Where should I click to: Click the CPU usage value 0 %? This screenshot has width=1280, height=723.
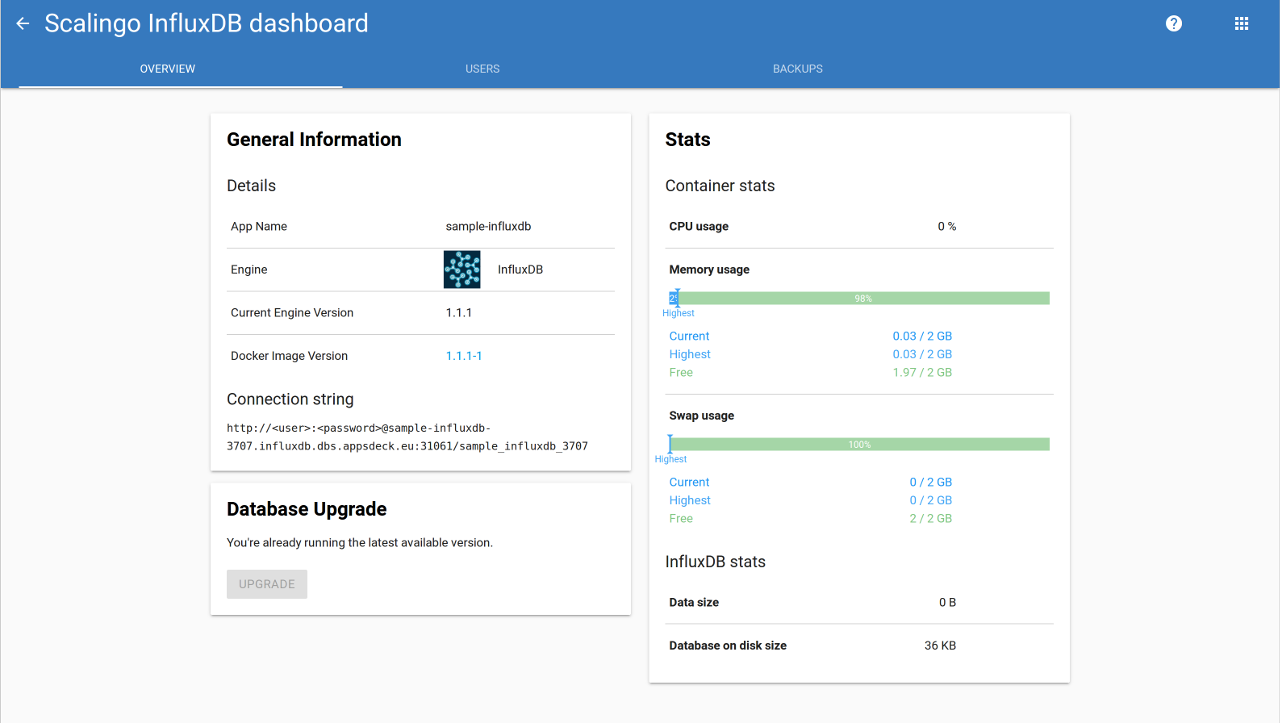click(947, 227)
